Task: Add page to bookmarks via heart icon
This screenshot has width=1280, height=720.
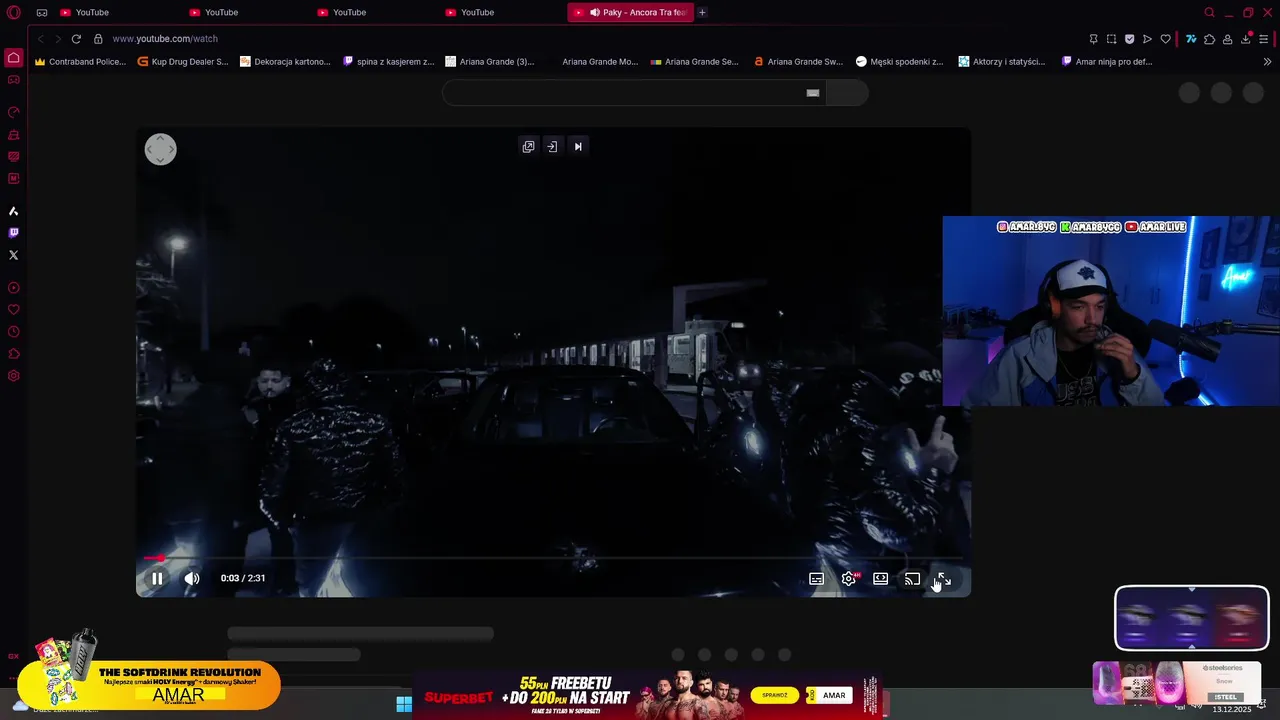Action: (1165, 39)
